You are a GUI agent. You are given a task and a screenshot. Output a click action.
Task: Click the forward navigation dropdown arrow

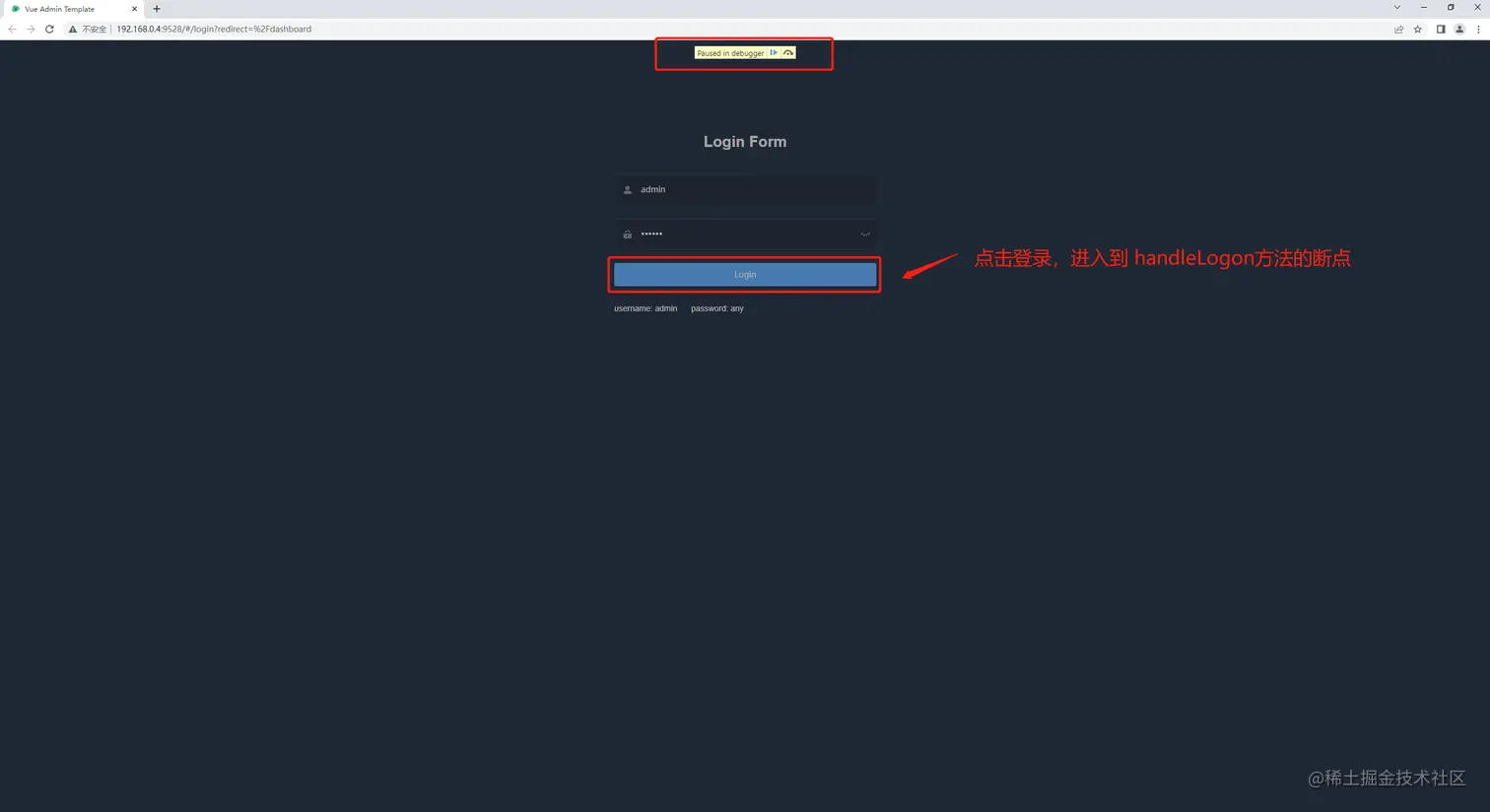click(x=30, y=29)
